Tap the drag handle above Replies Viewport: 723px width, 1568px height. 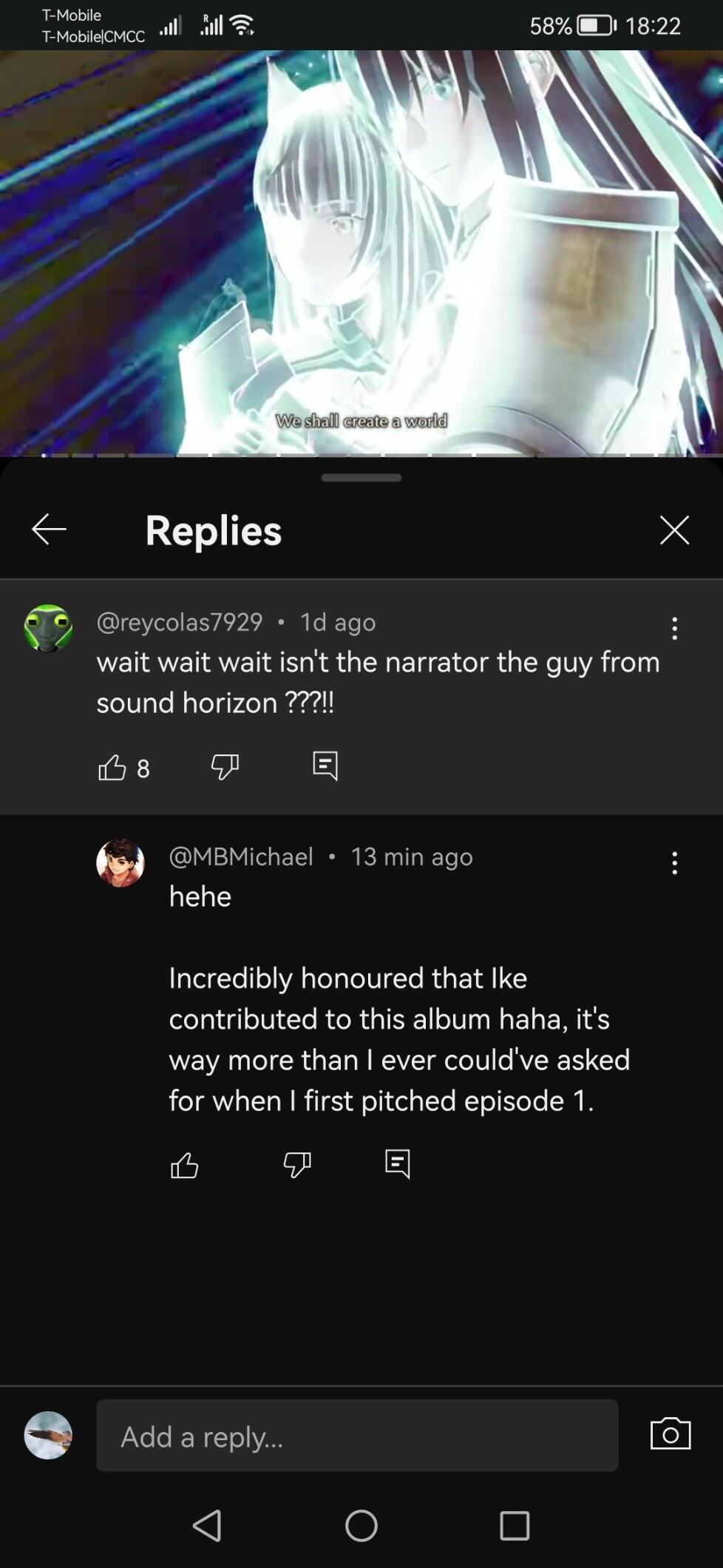point(361,478)
